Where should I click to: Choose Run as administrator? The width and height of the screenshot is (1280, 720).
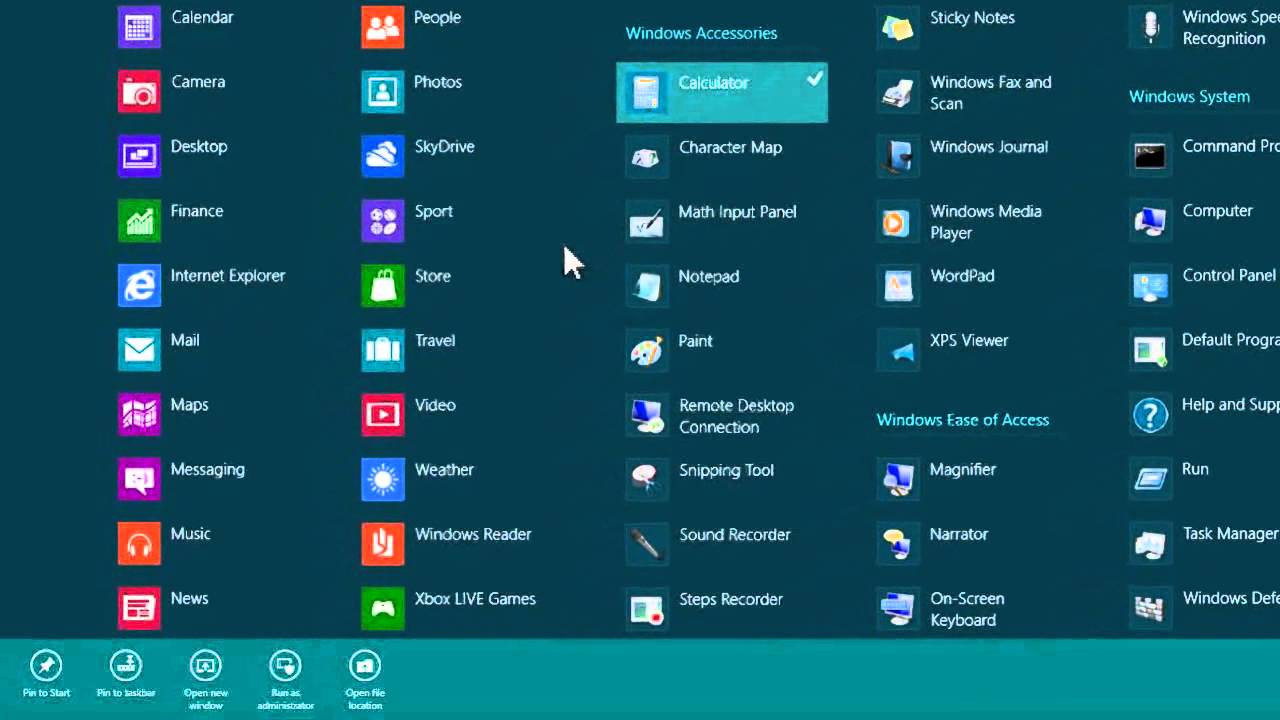(x=285, y=680)
